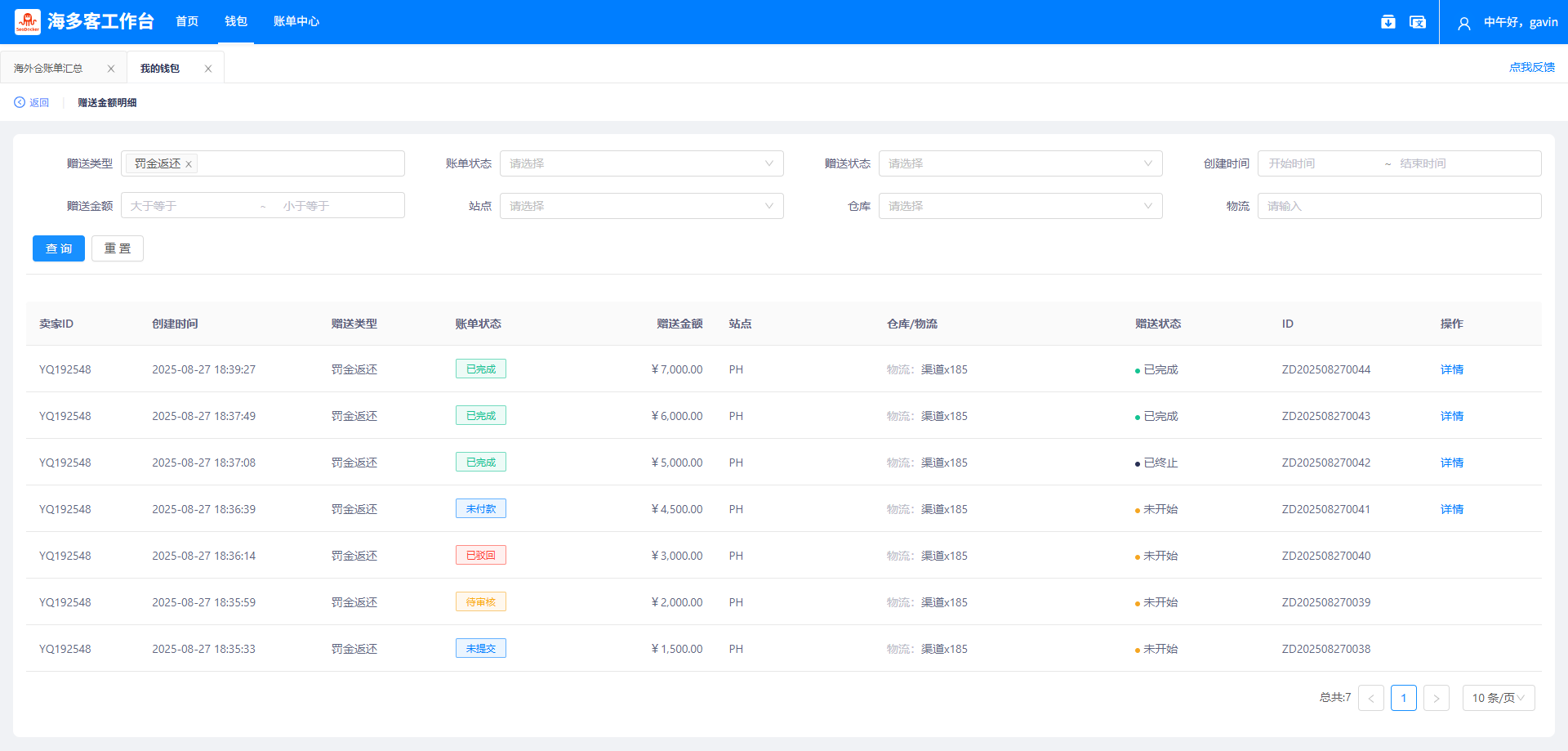Close the 海外仓账单汇总 tab
This screenshot has height=751, width=1568.
click(111, 69)
